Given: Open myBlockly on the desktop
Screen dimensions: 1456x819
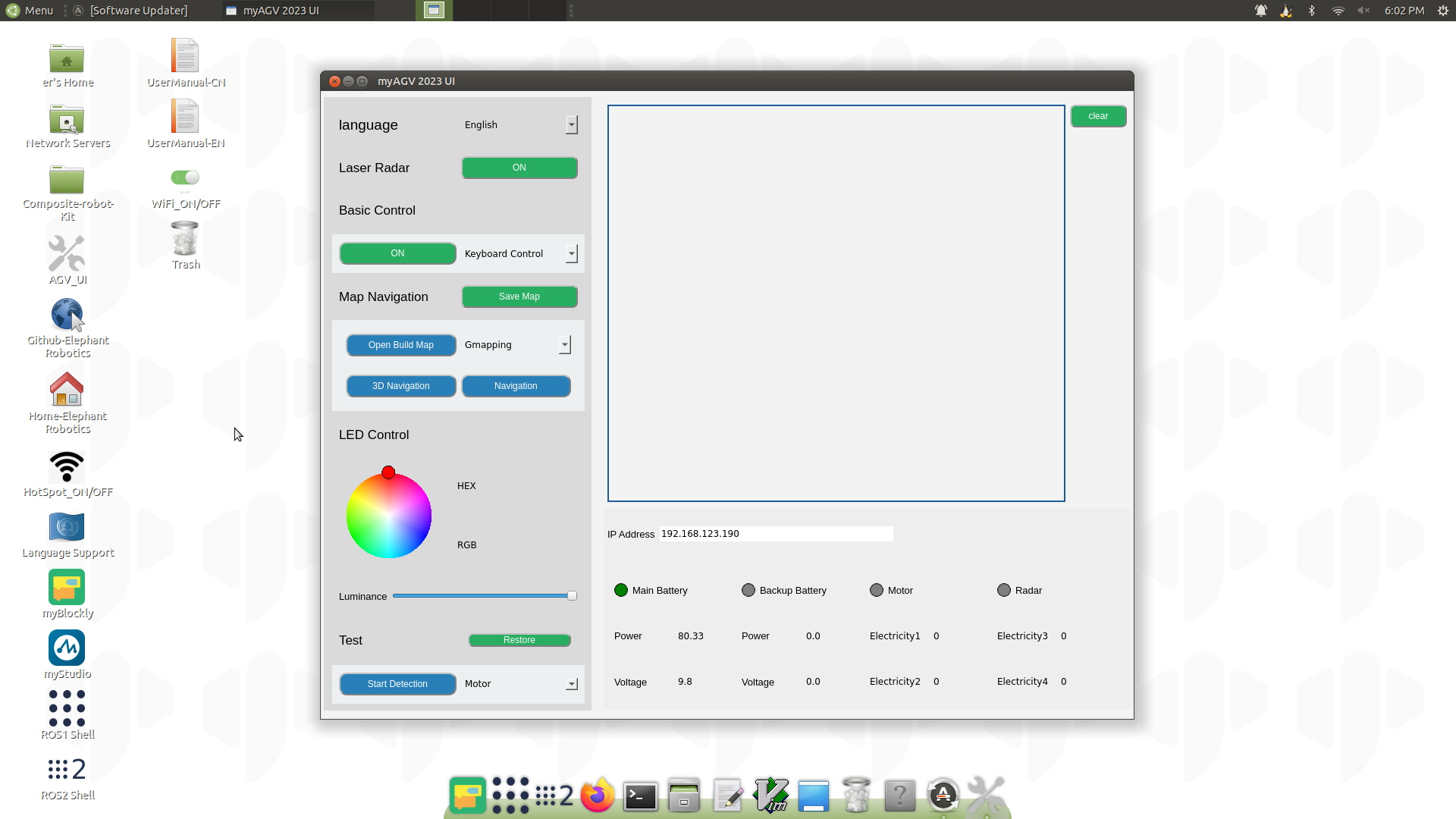Looking at the screenshot, I should (67, 588).
